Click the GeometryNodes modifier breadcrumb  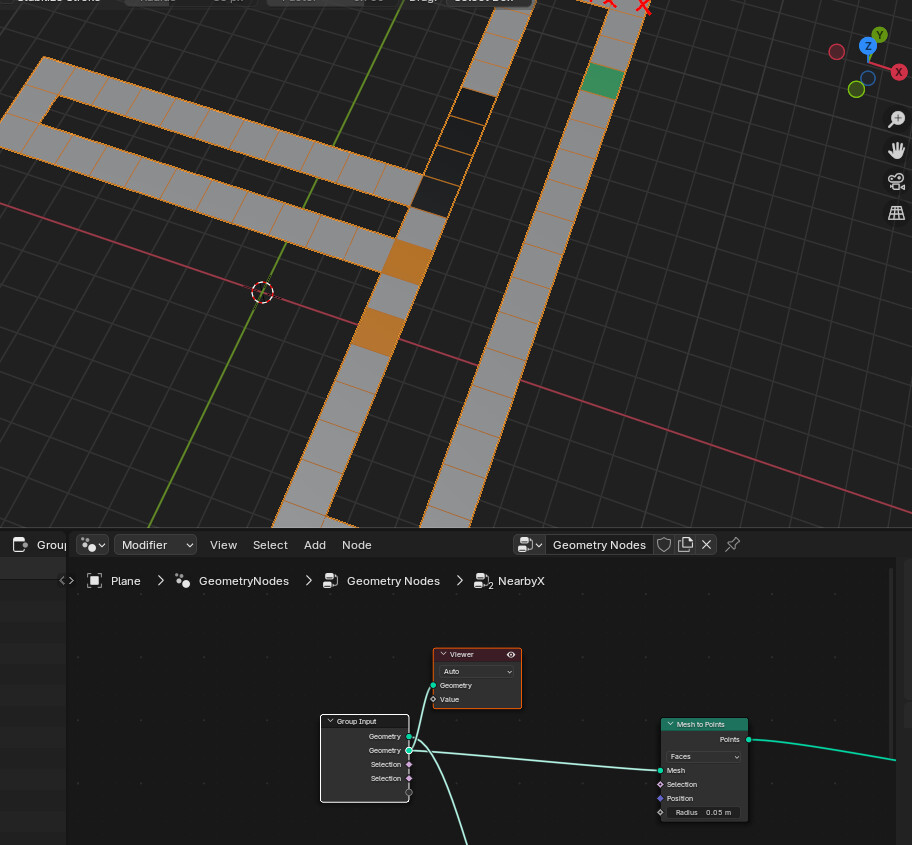pos(244,581)
